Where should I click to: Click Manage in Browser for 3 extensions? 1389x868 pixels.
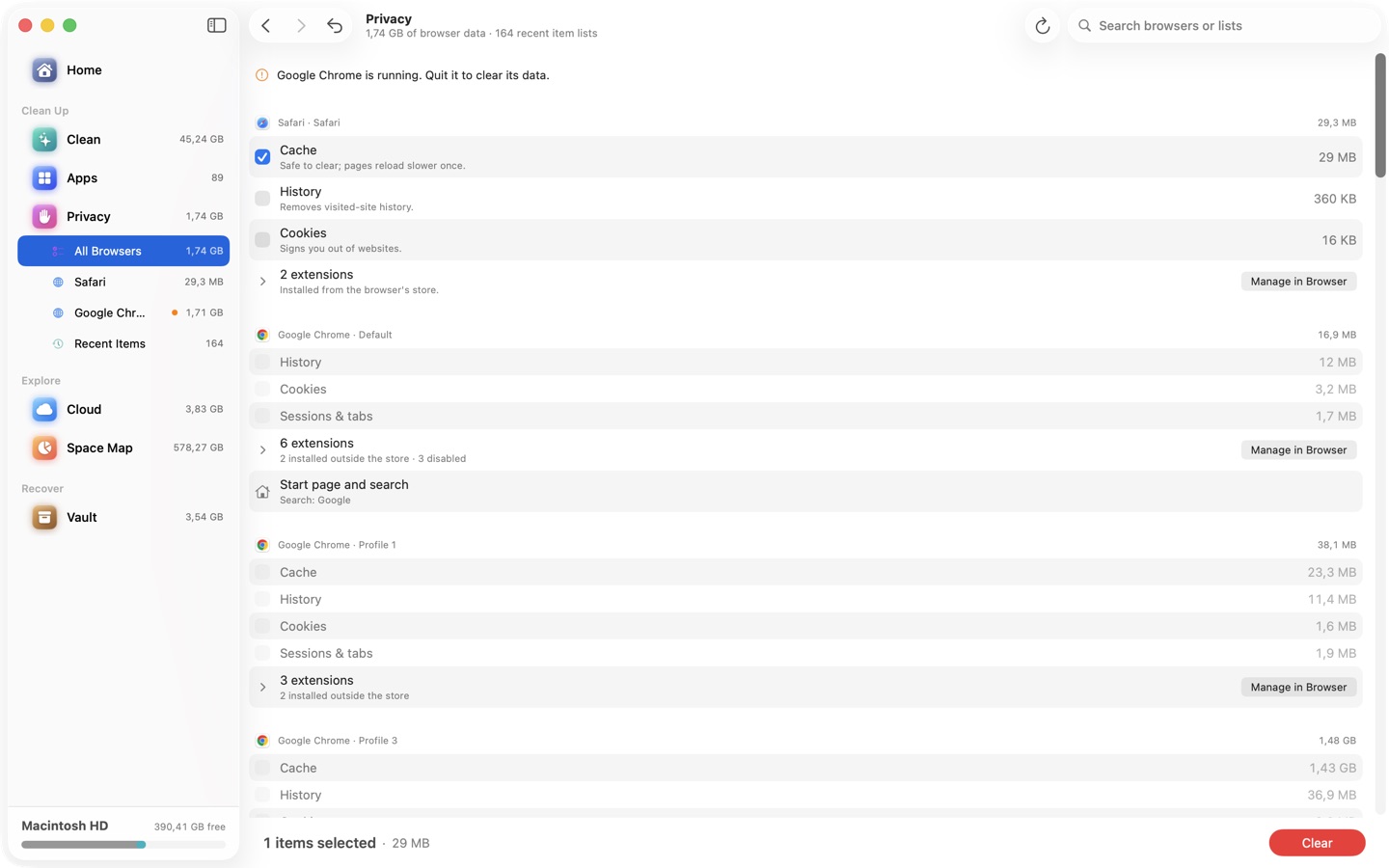(1298, 688)
